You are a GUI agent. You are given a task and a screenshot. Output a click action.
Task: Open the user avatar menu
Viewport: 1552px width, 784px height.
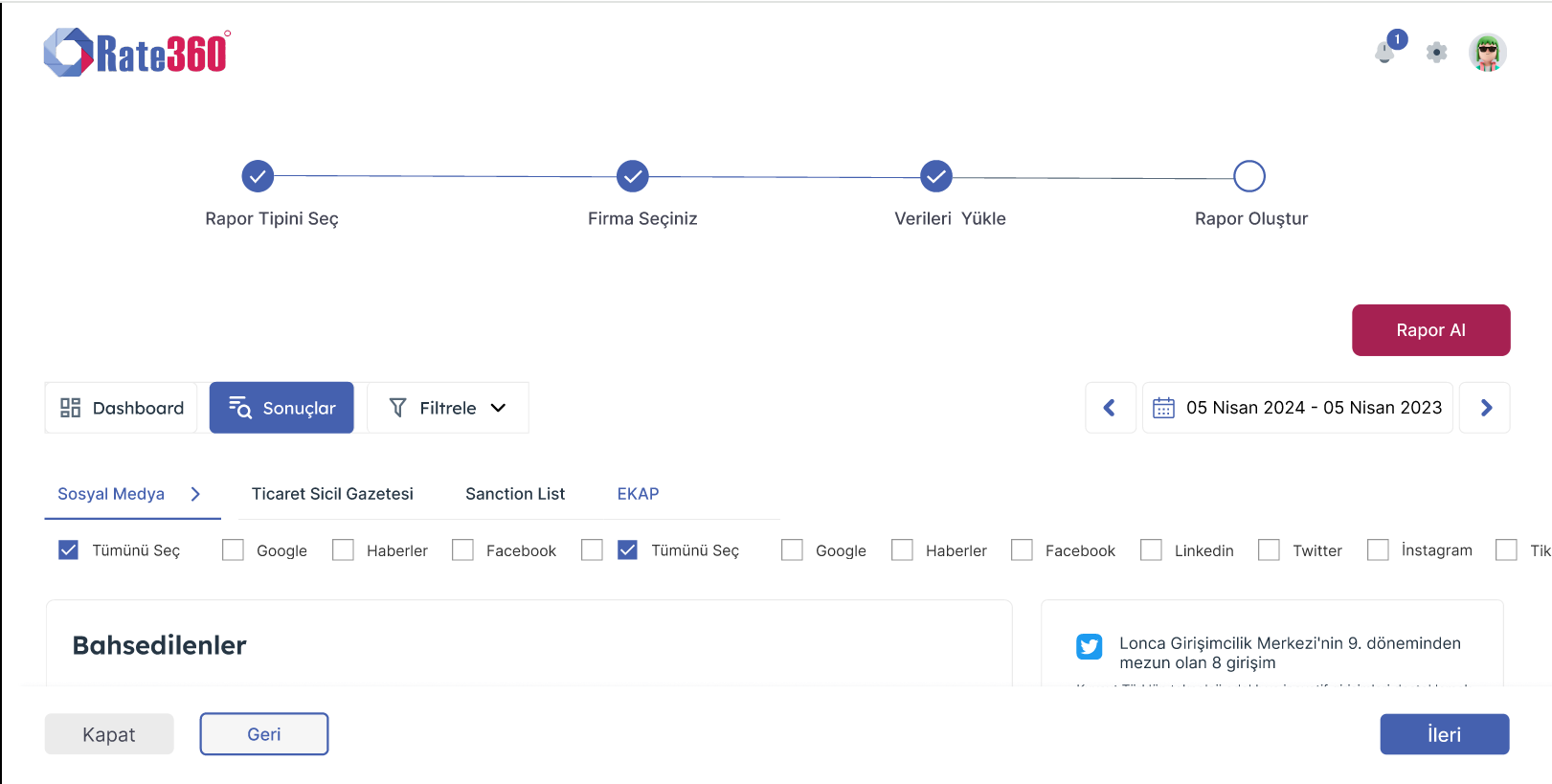tap(1487, 53)
